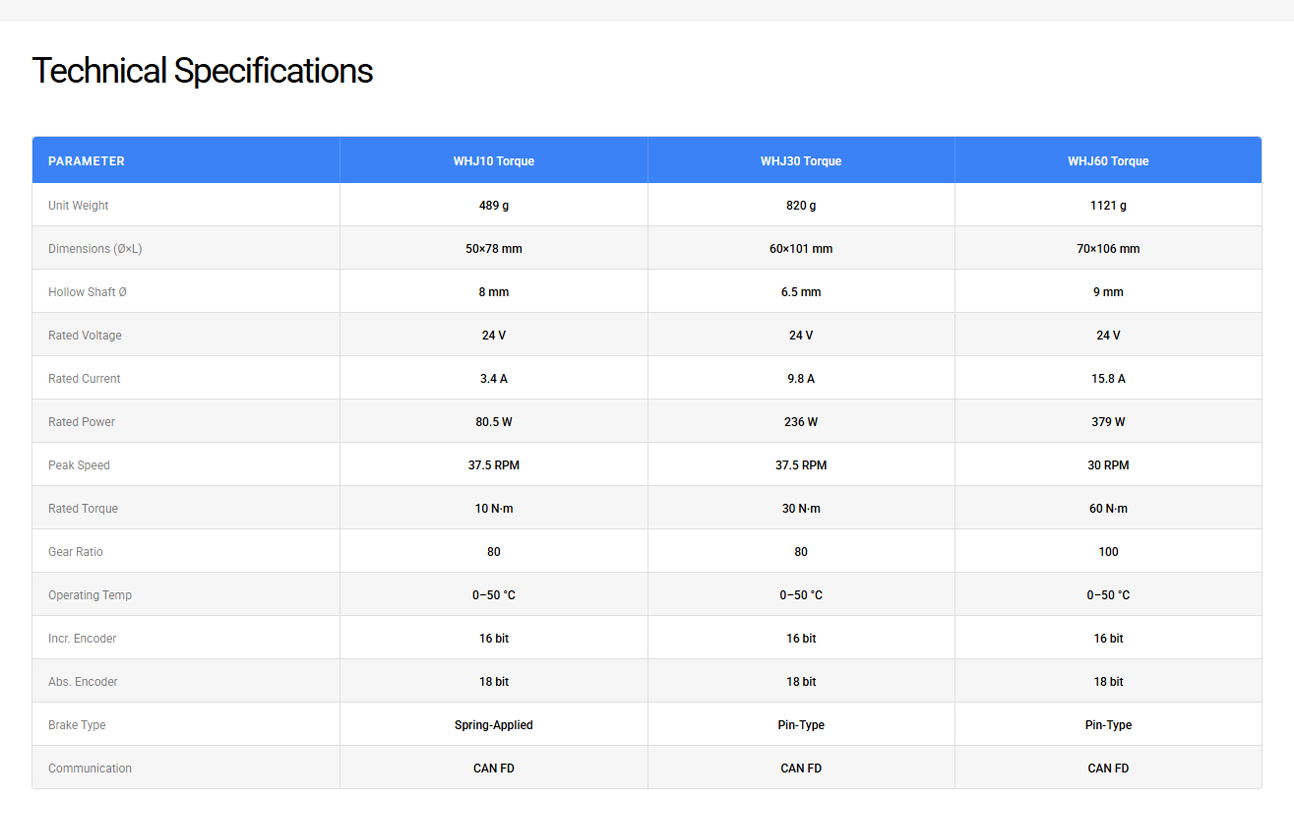Click the 820 g weight value
The image size is (1294, 821).
[801, 205]
